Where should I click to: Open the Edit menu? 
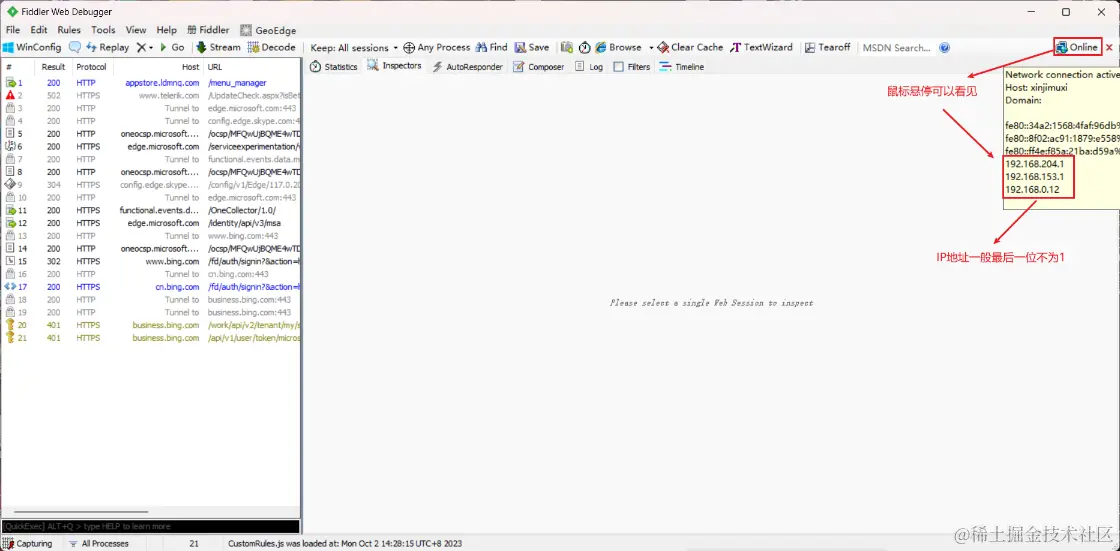tap(39, 30)
